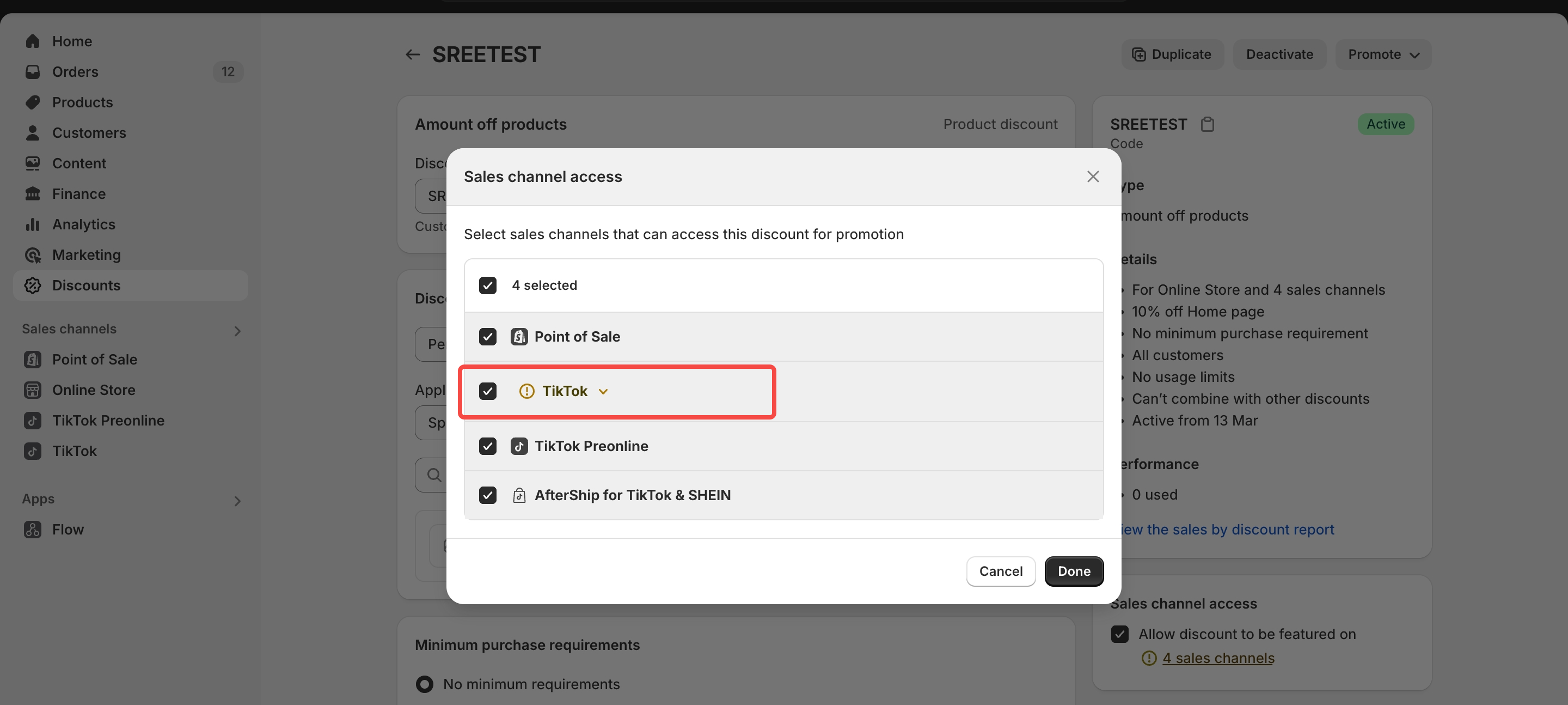Click the TikTok warning icon in dialog
The width and height of the screenshot is (1568, 705).
point(526,391)
